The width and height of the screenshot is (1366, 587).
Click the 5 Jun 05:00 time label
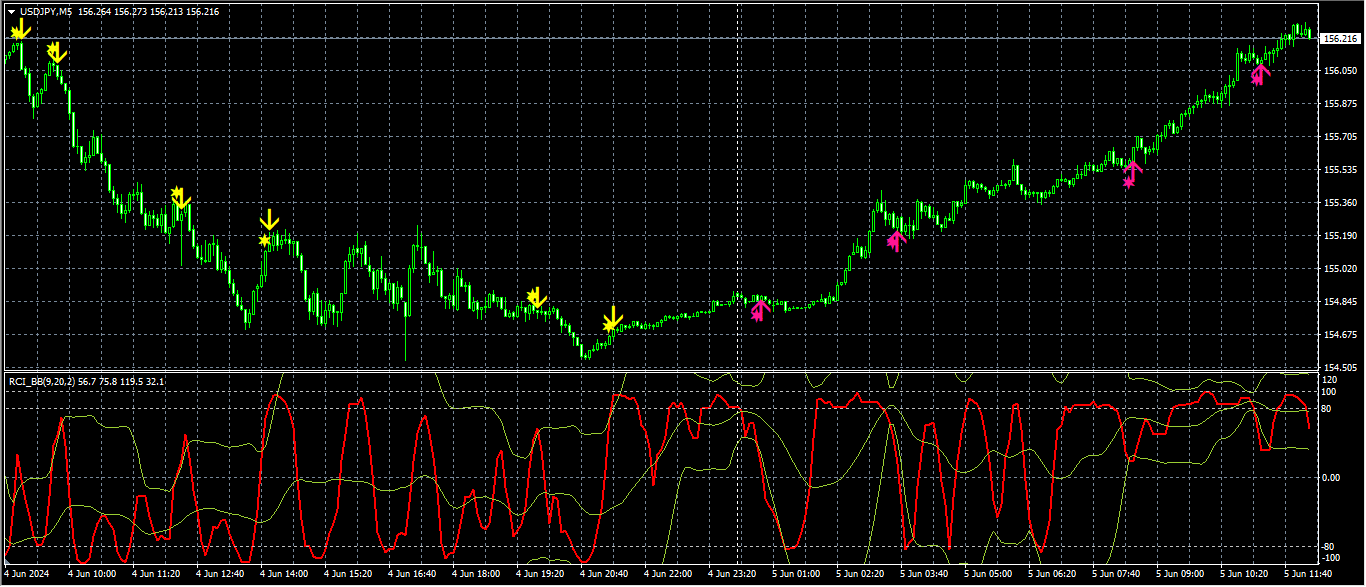(988, 575)
